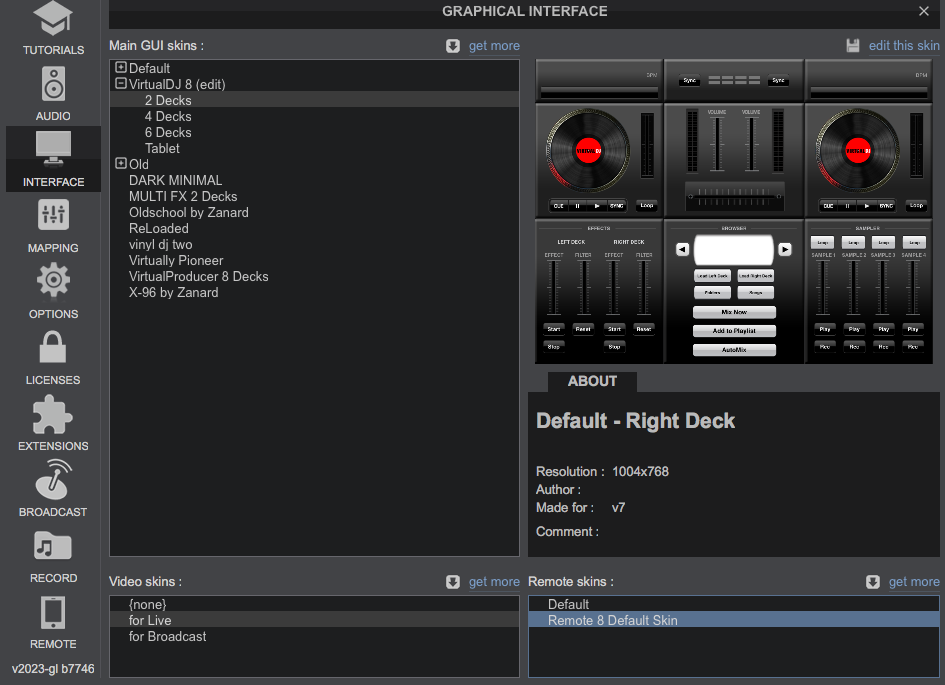
Task: Open the Audio speaker settings icon
Action: pos(53,84)
